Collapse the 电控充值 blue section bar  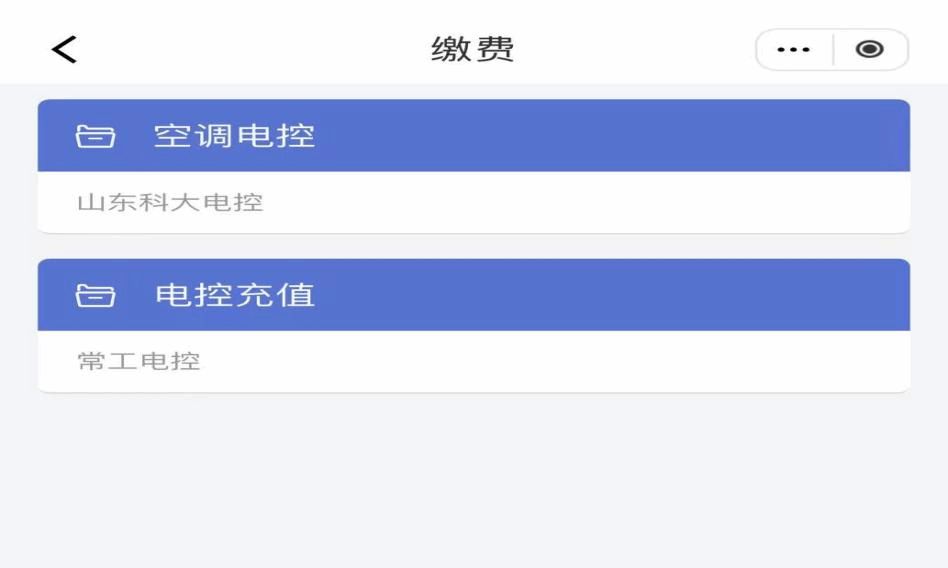pos(473,295)
